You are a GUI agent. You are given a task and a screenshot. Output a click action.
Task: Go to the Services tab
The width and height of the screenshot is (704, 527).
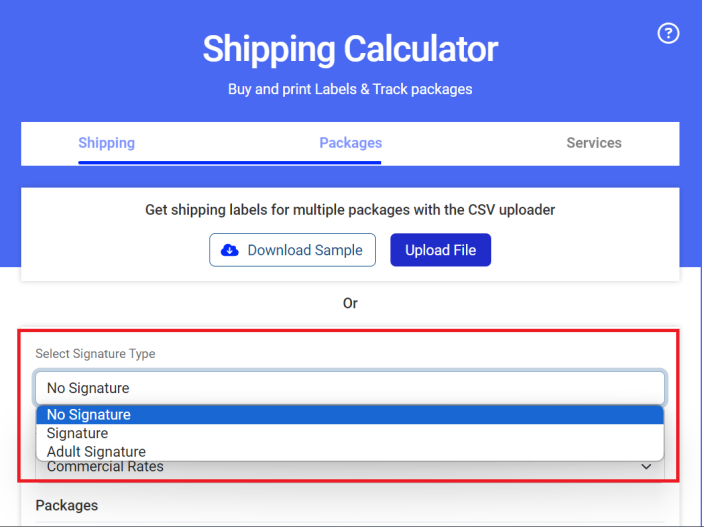[594, 143]
